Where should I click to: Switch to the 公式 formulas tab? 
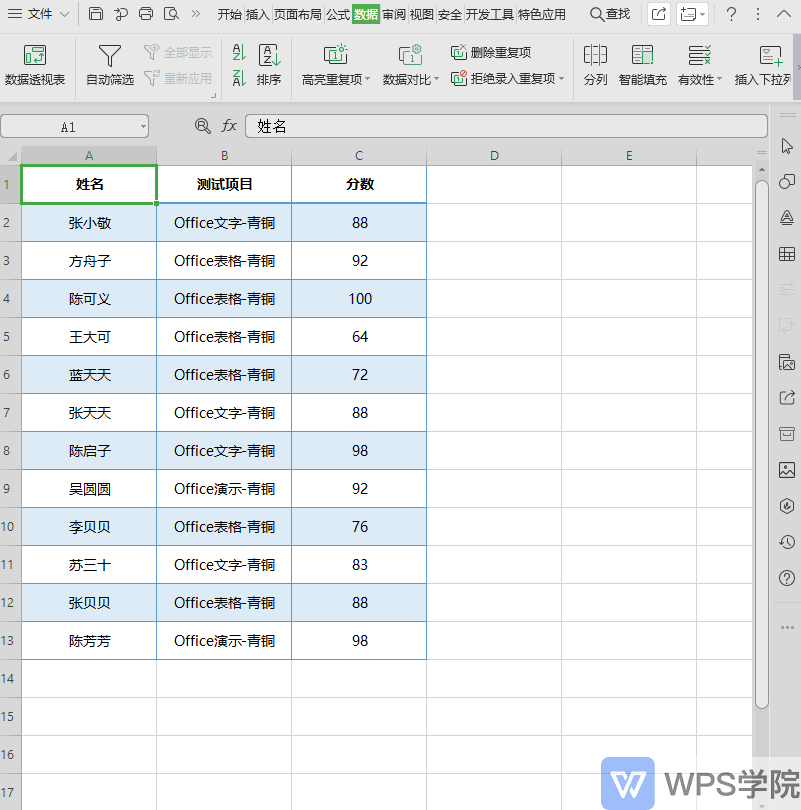[x=337, y=15]
